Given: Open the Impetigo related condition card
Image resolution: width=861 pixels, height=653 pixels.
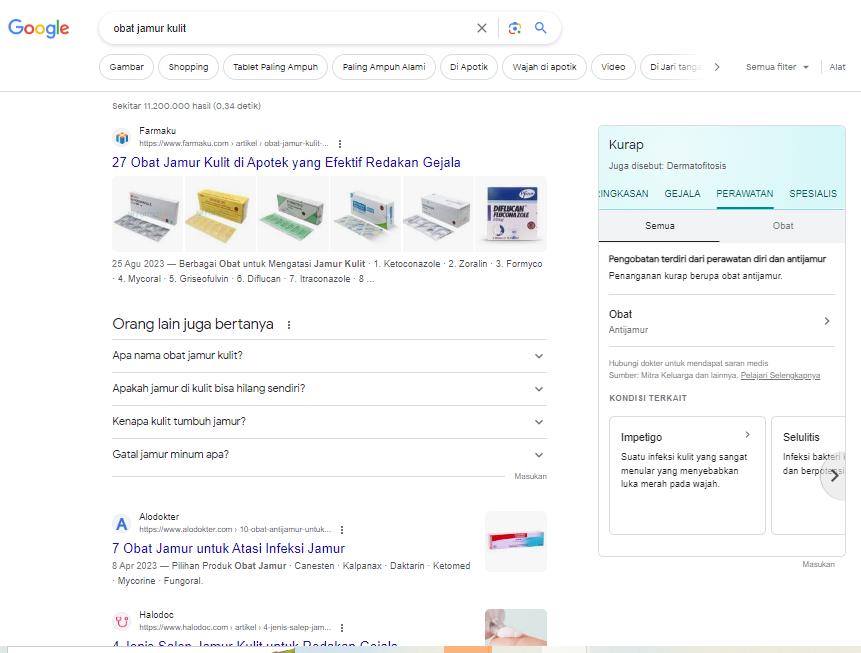Looking at the screenshot, I should [x=687, y=475].
